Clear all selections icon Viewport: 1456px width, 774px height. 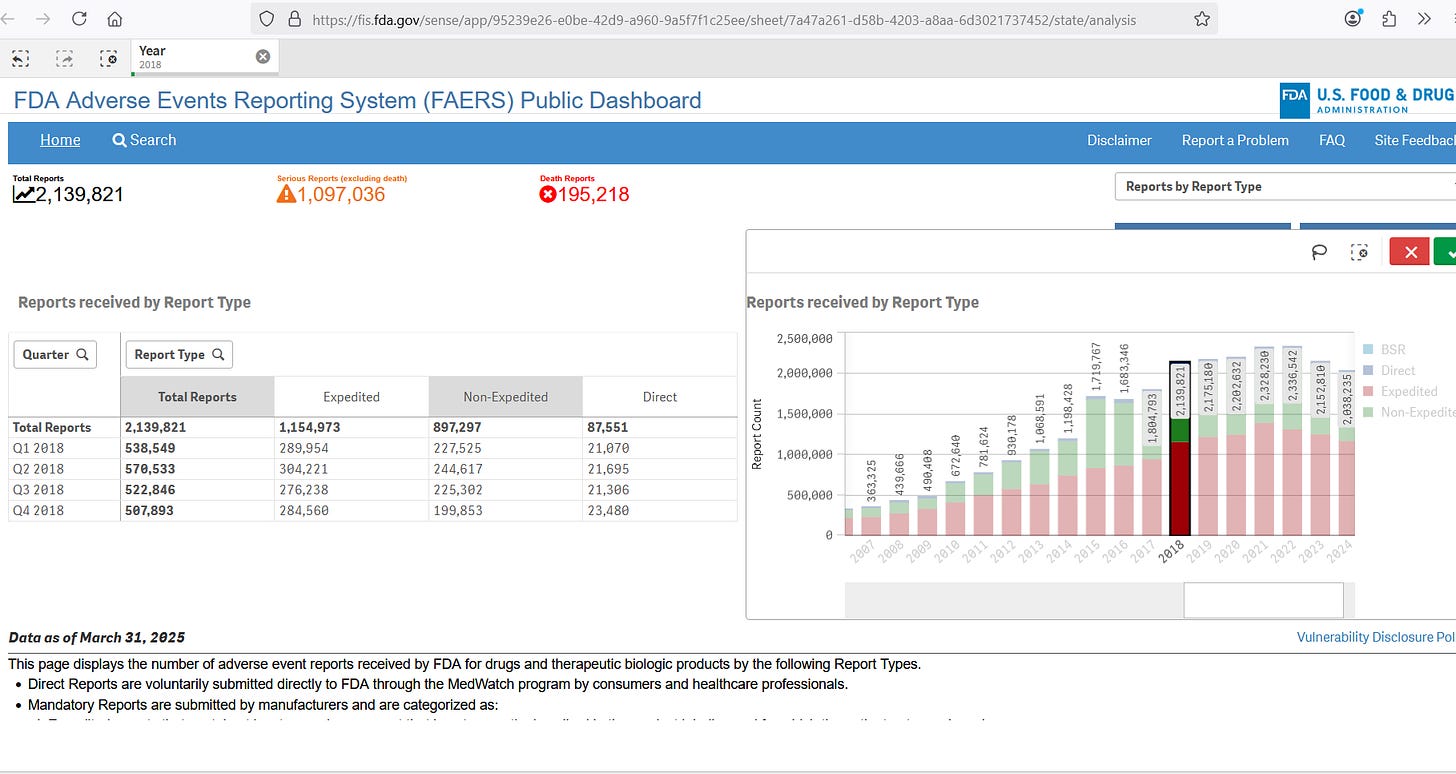point(109,59)
